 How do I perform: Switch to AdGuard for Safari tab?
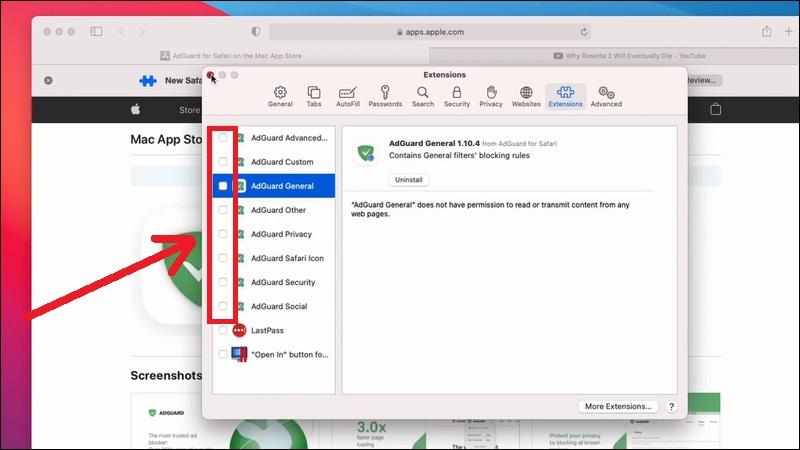pos(231,56)
